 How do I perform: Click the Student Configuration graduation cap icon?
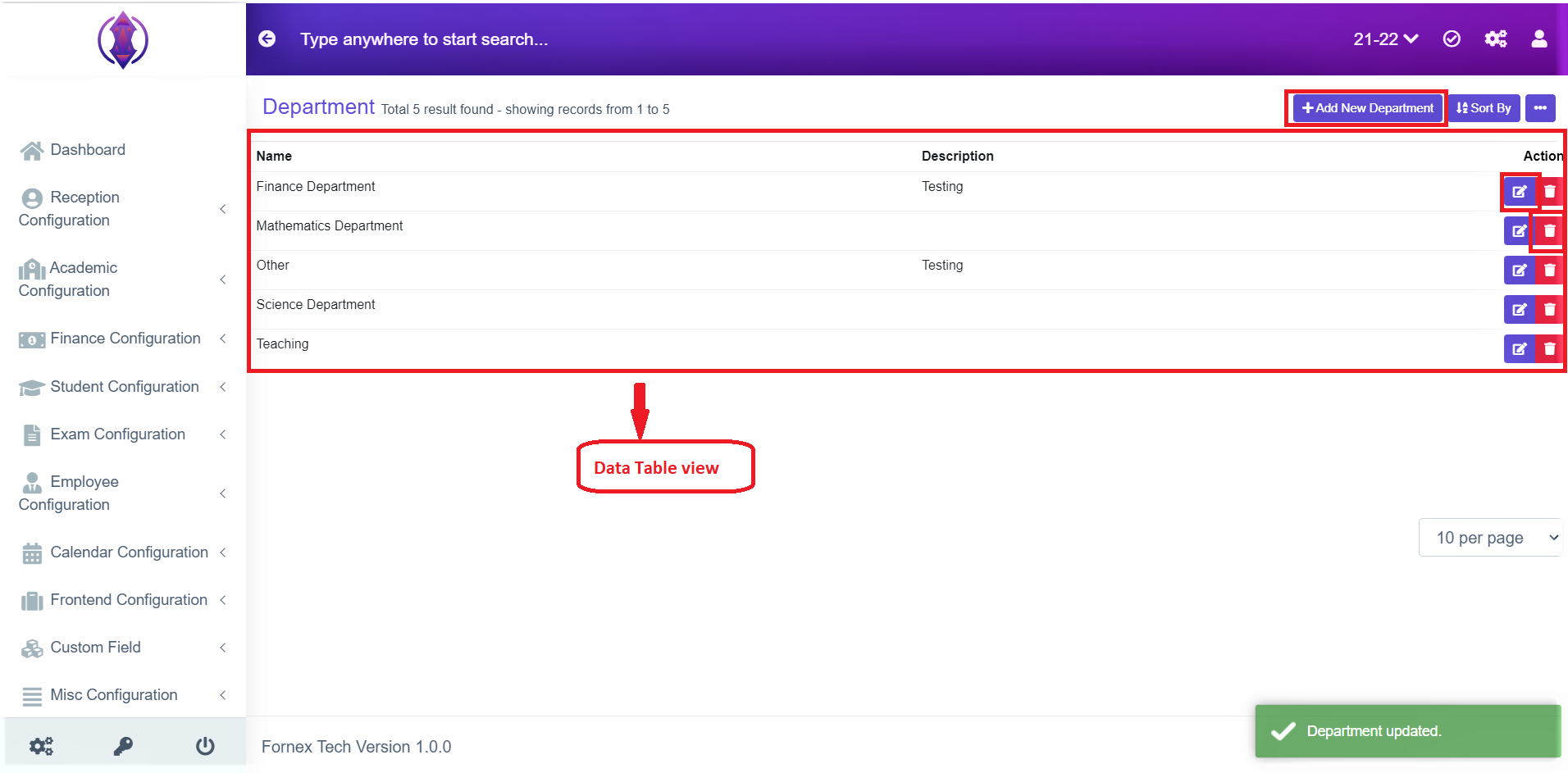(32, 388)
